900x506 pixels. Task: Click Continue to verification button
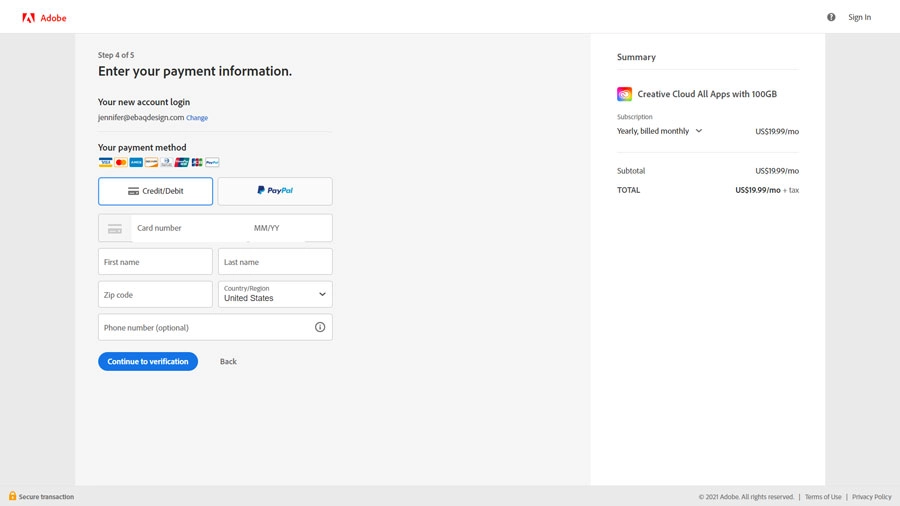(148, 361)
